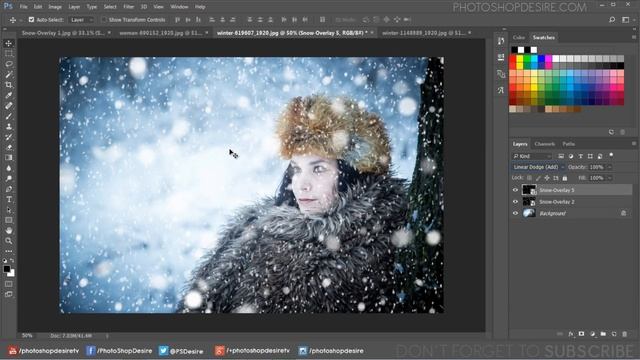Select the Rectangle shape tool
Viewport: 640px width, 360px height.
click(9, 220)
